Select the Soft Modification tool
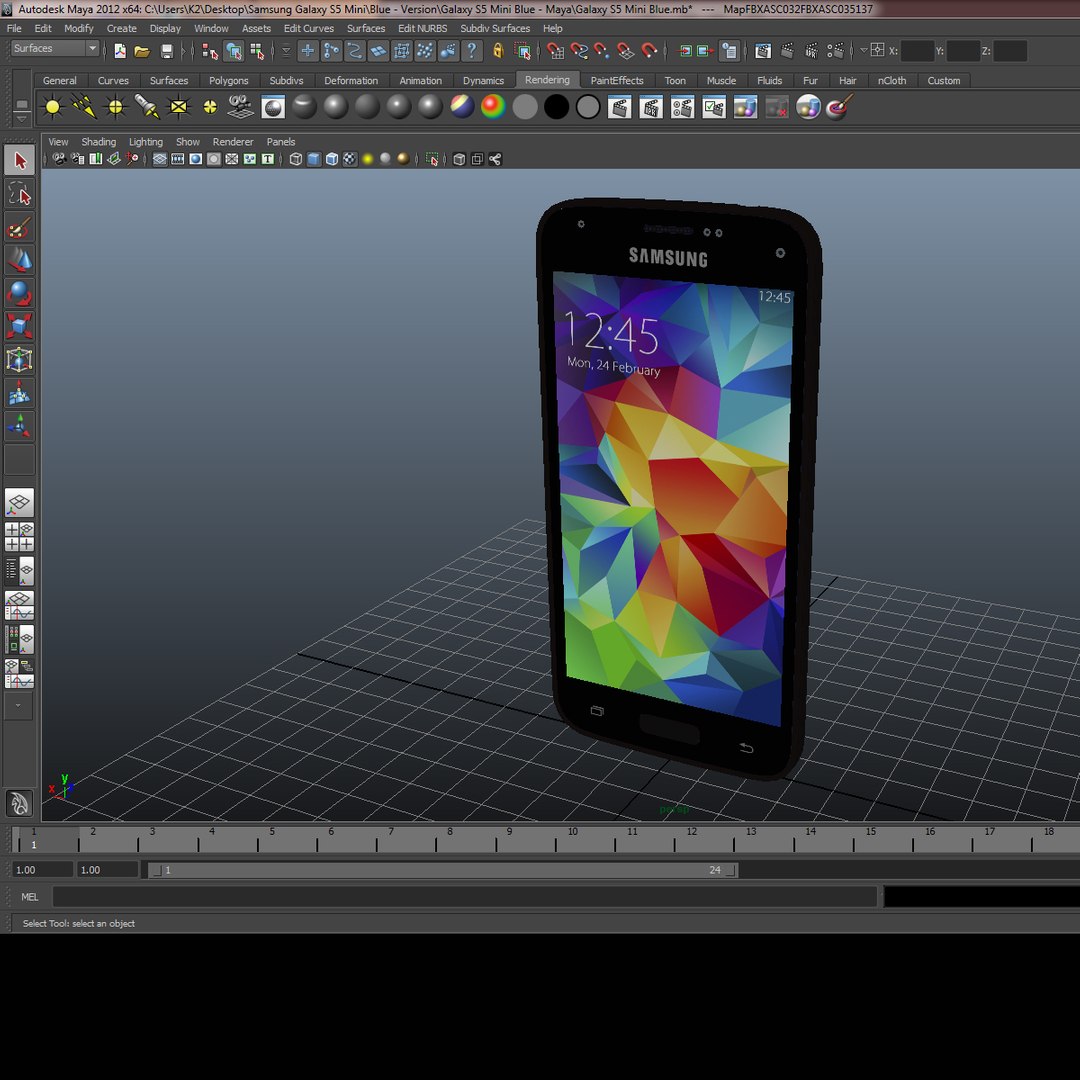The height and width of the screenshot is (1080, 1080). point(19,393)
